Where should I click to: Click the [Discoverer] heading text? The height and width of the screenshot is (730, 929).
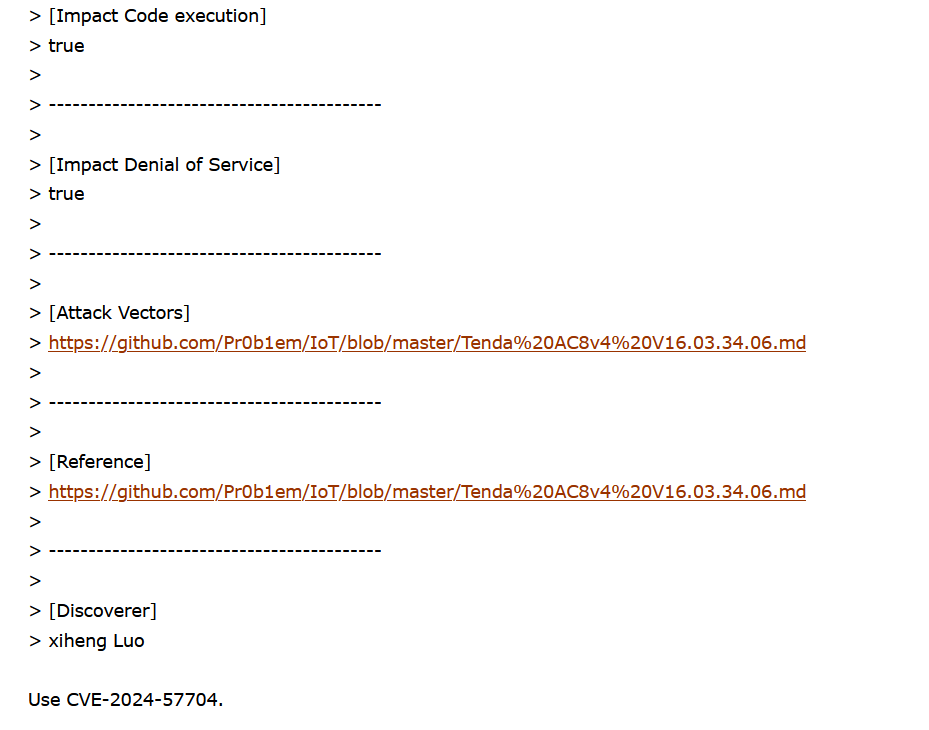pos(103,611)
